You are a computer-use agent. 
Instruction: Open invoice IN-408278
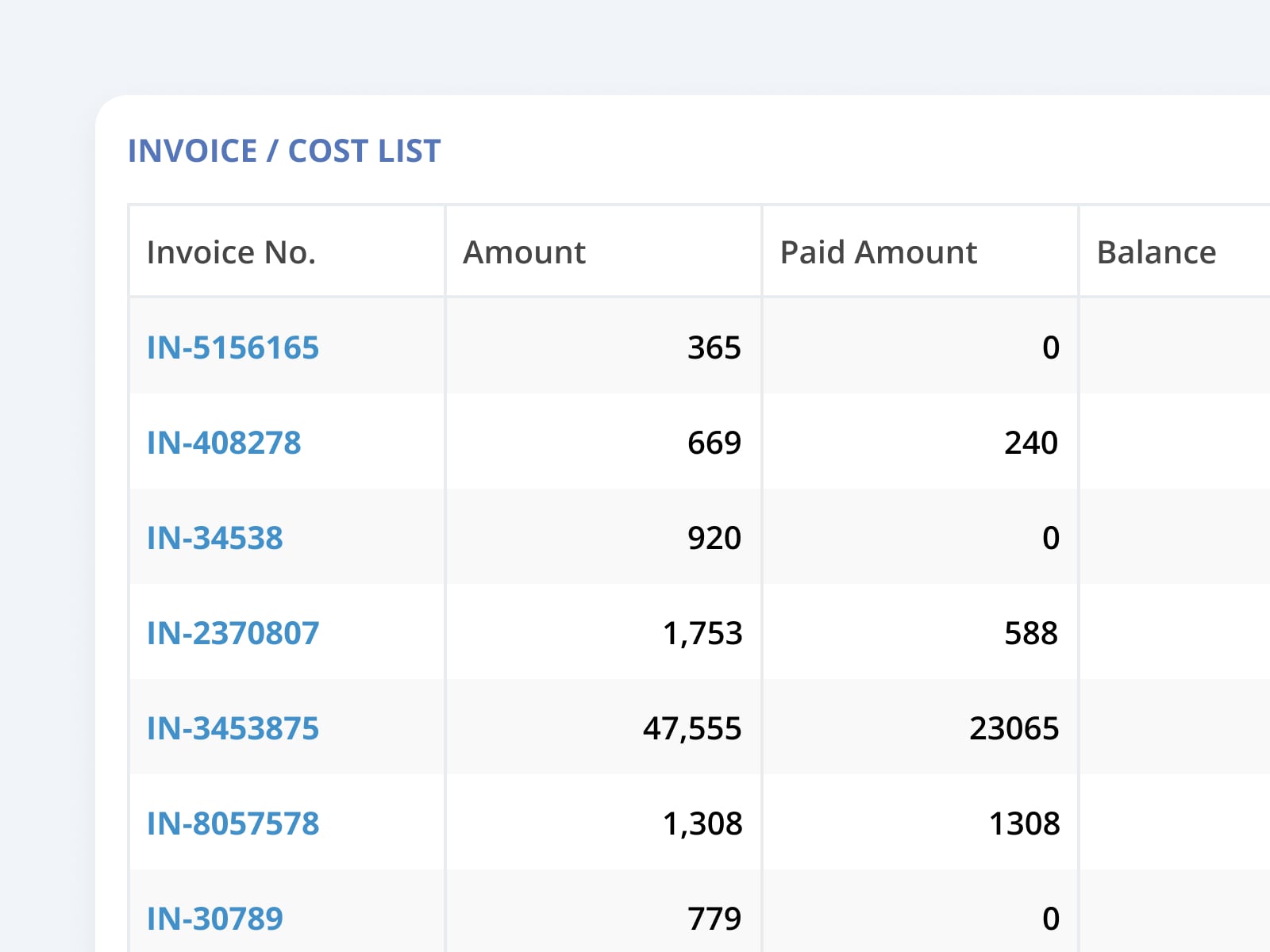(x=224, y=443)
